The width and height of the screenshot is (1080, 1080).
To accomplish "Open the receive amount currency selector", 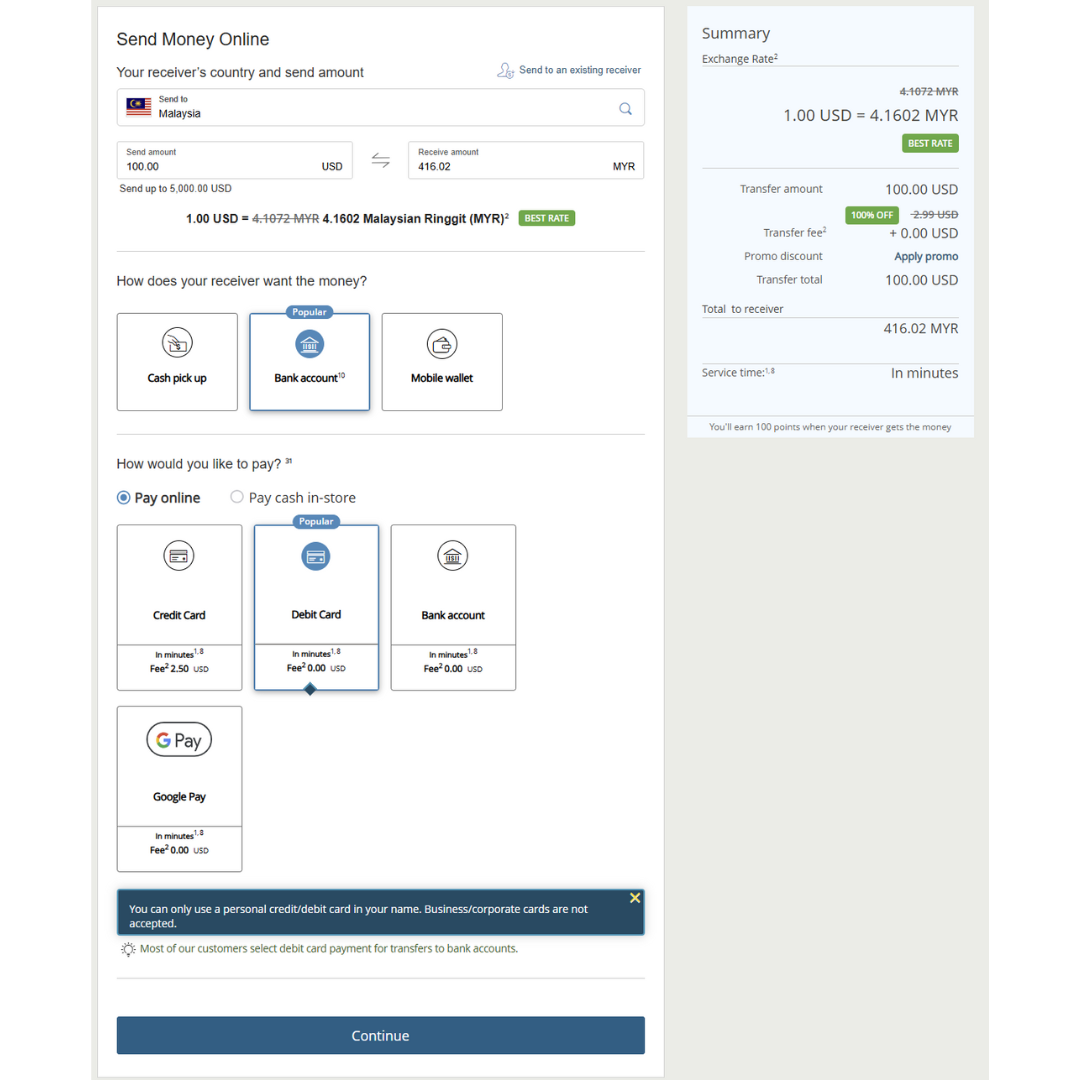I will tap(623, 167).
